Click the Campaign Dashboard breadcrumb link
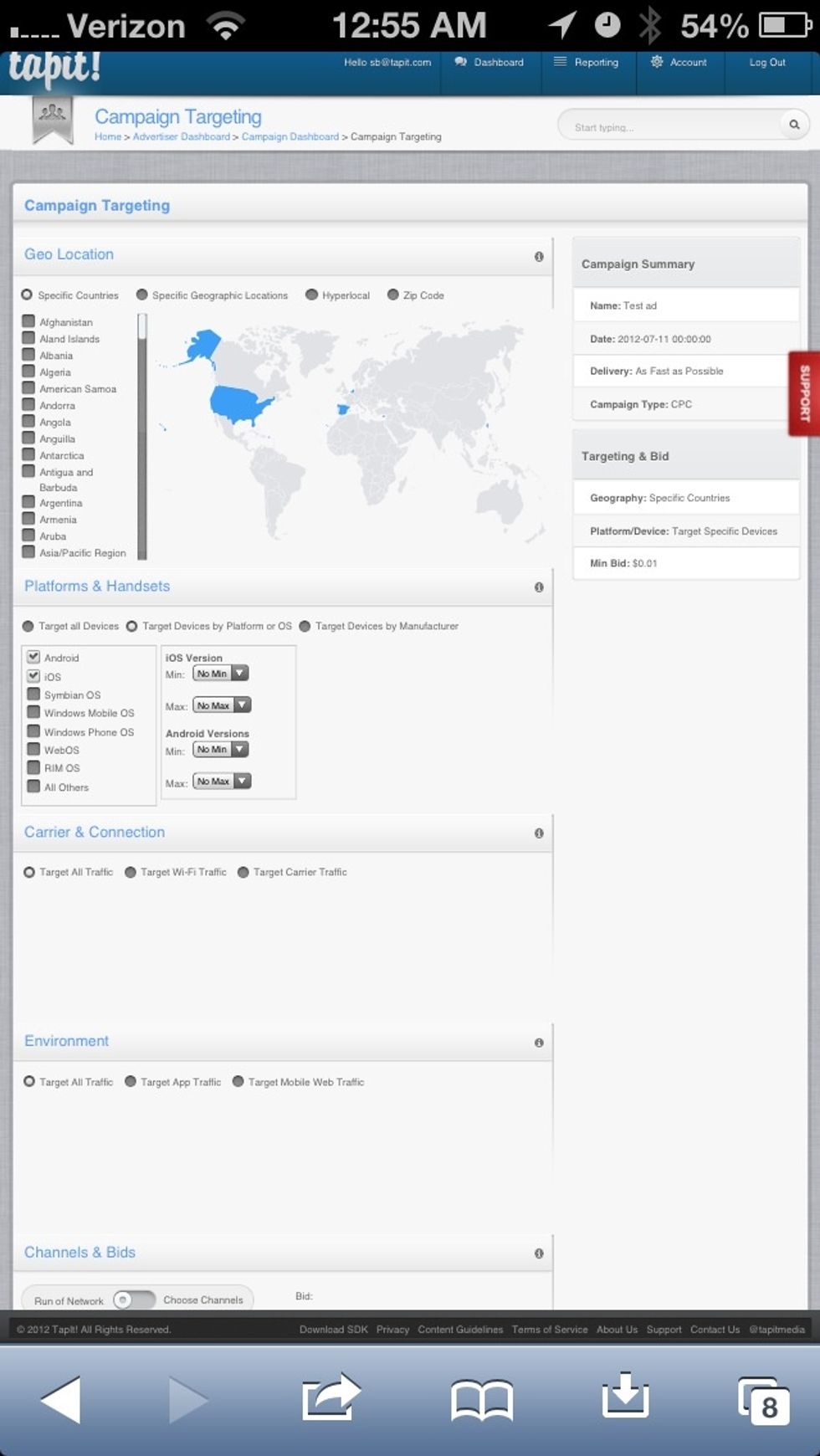 click(x=290, y=137)
